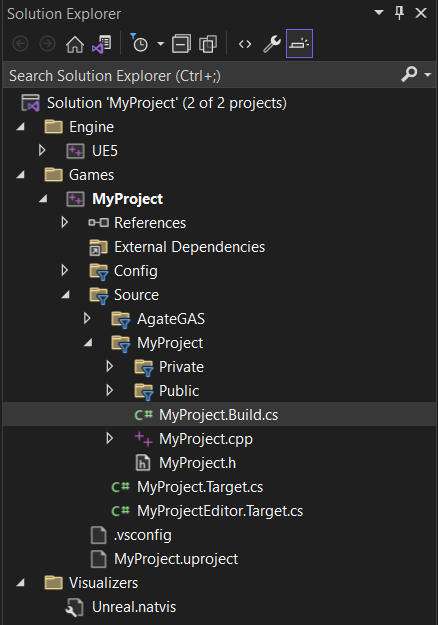Viewport: 438px width, 625px height.
Task: Open pending changes filter dropdown arrow
Action: pyautogui.click(x=161, y=44)
